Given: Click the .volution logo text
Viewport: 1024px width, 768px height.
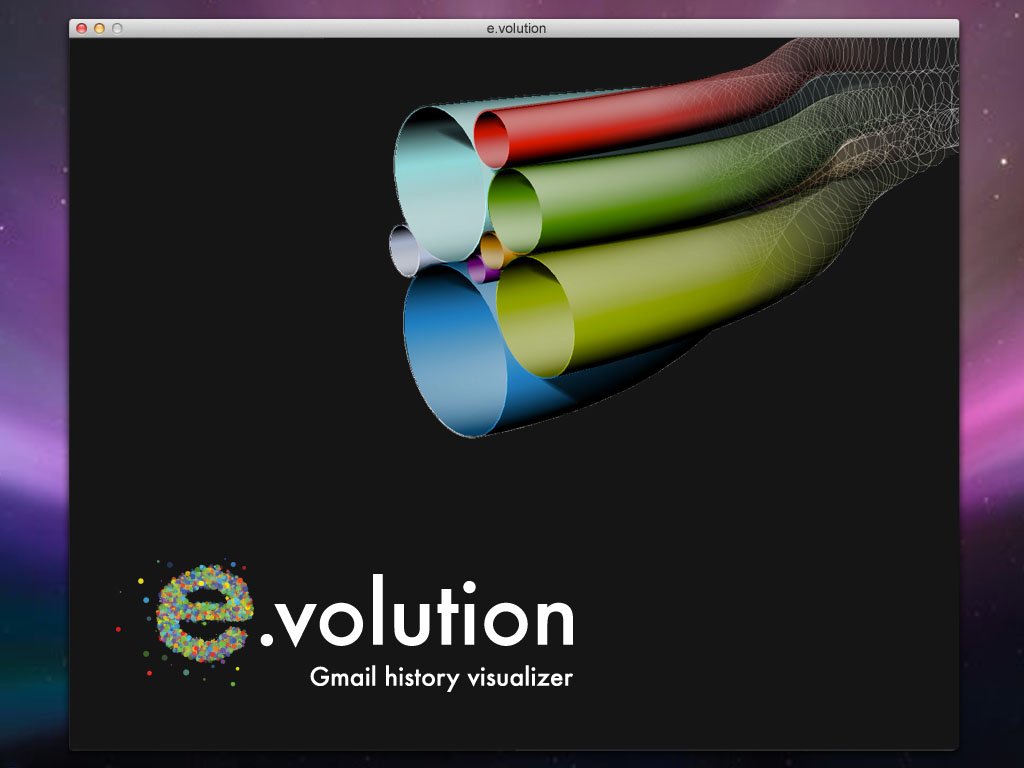Looking at the screenshot, I should [x=417, y=611].
